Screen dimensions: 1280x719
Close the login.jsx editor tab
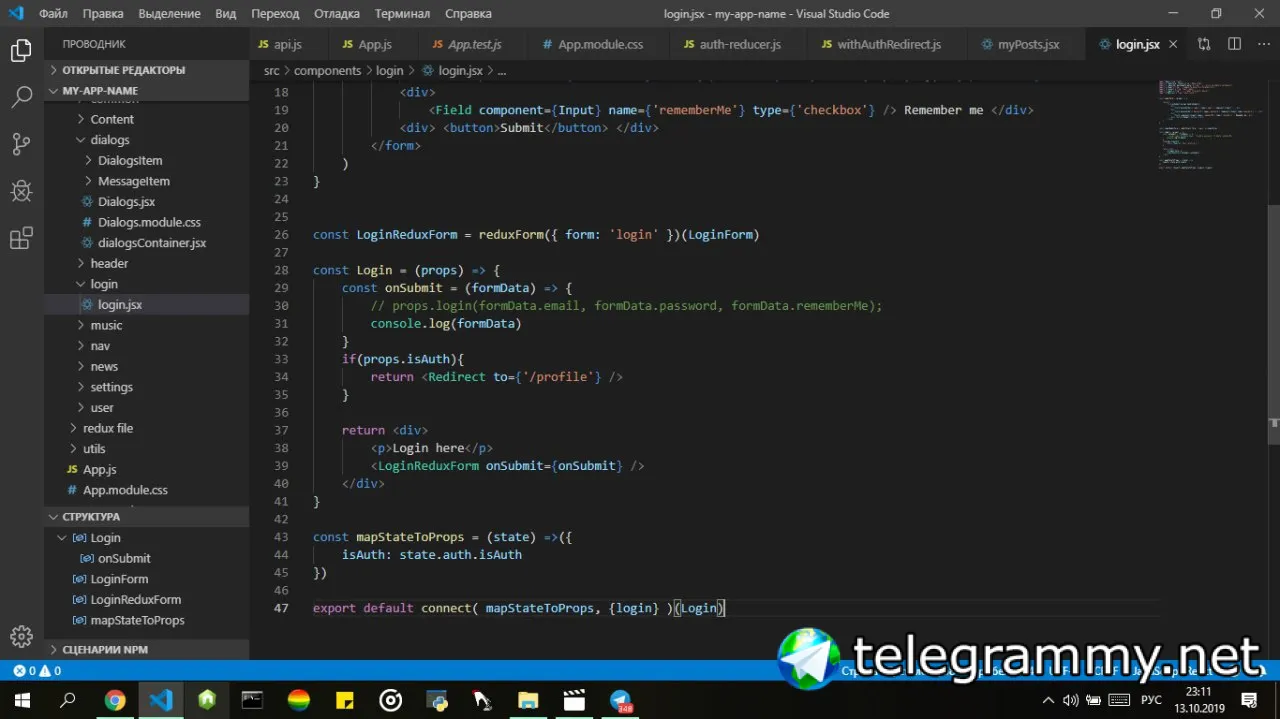point(1173,44)
